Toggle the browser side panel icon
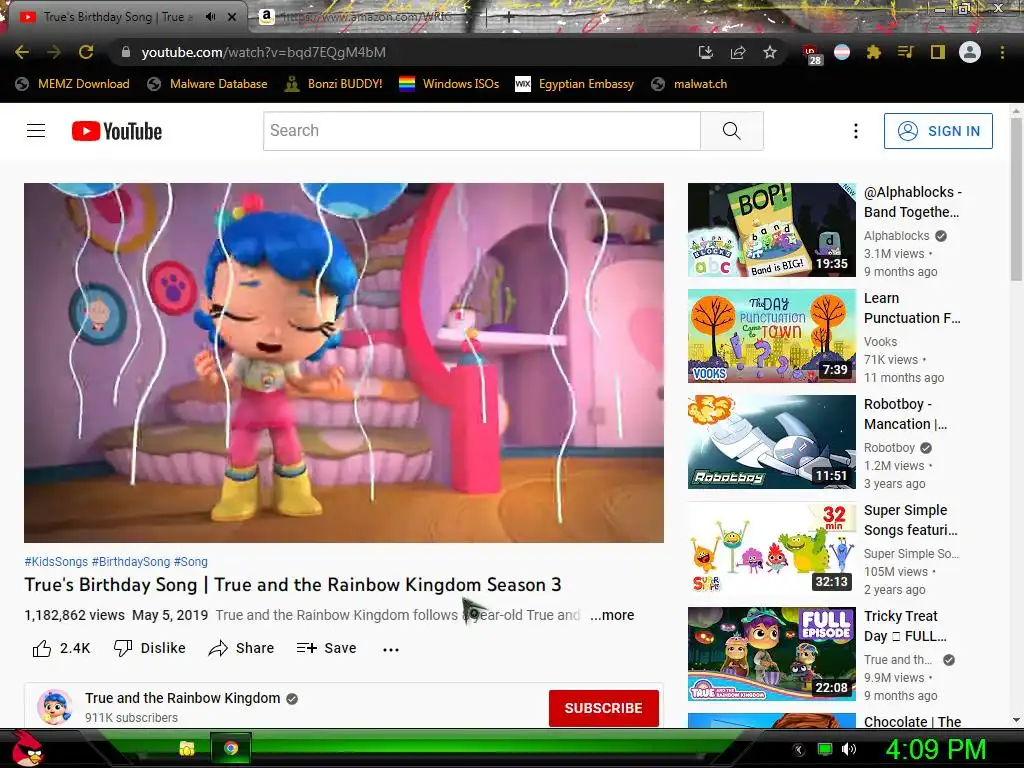This screenshot has width=1024, height=768. [937, 52]
